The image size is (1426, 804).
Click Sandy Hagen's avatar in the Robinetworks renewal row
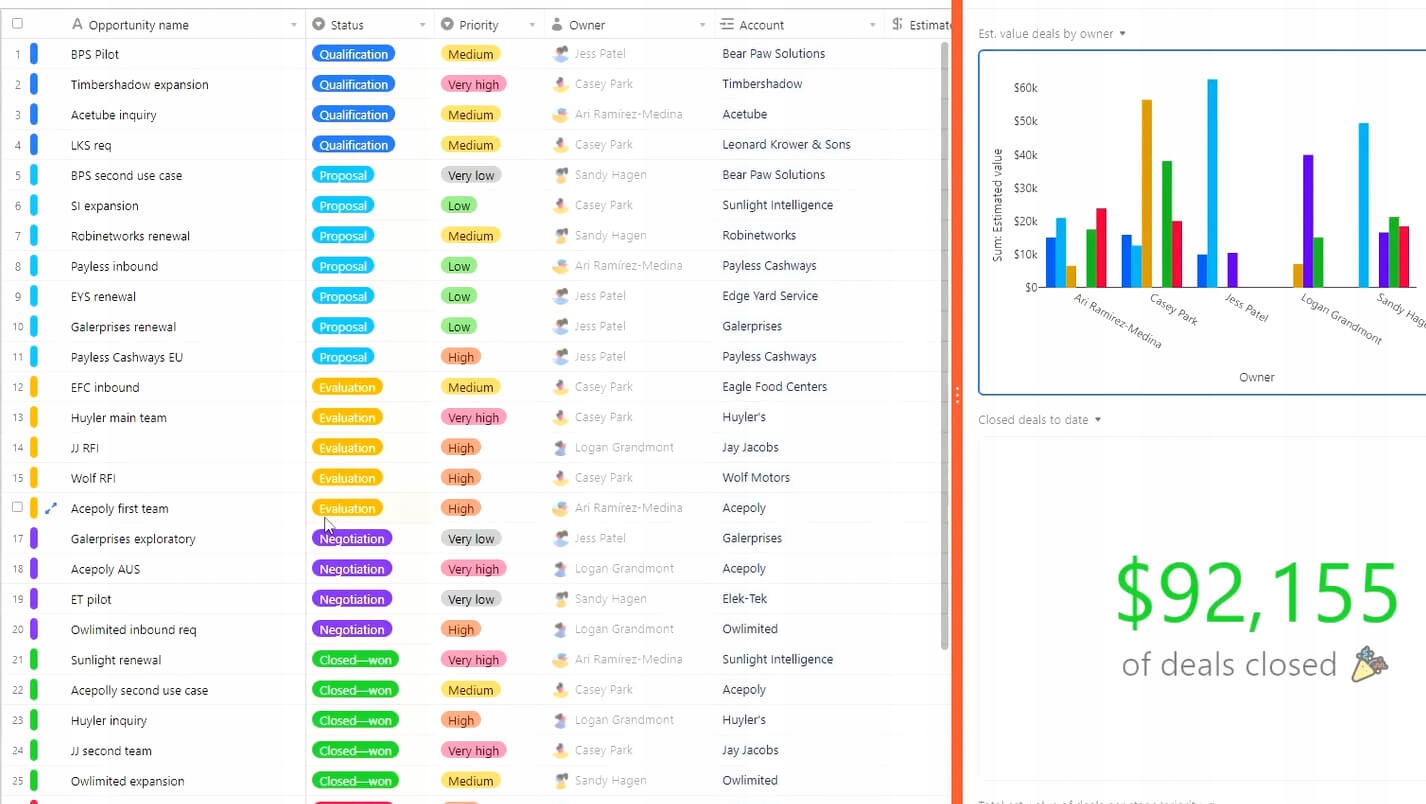coord(561,235)
